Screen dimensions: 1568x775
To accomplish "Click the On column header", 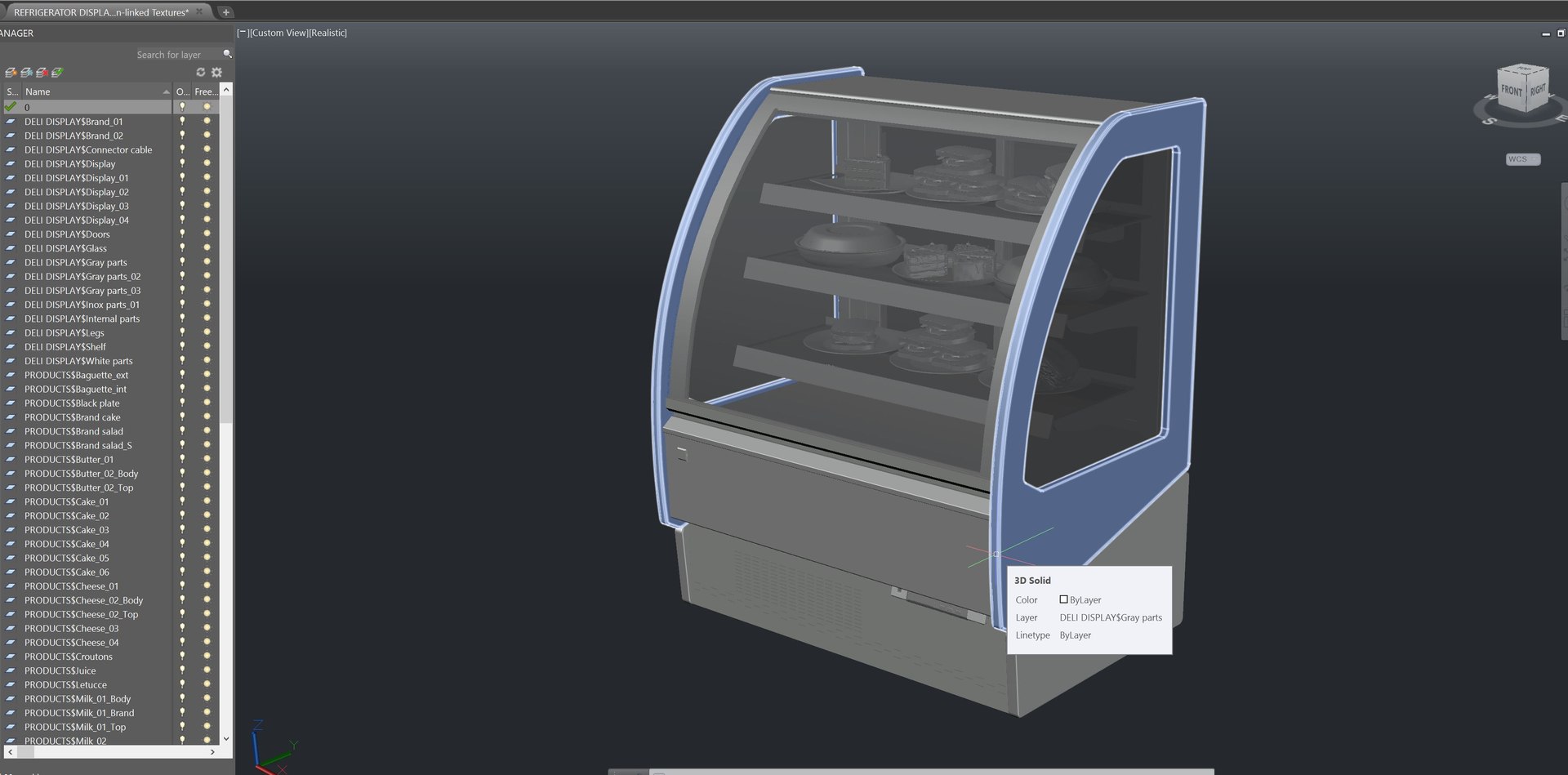I will pos(182,91).
